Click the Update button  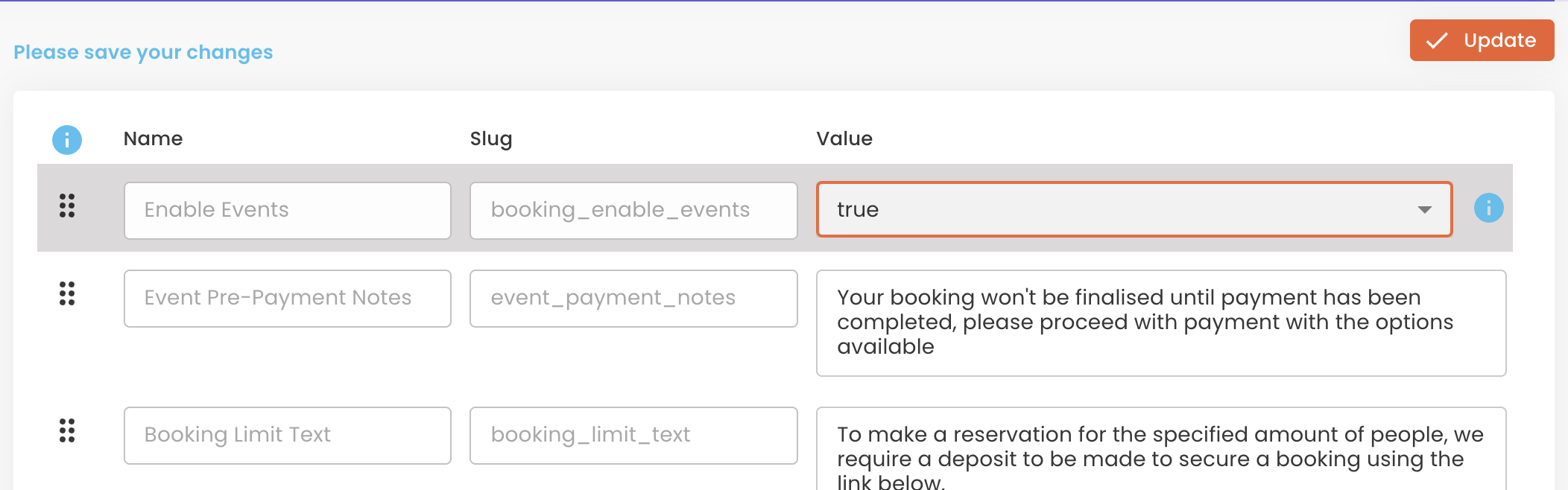(x=1482, y=40)
